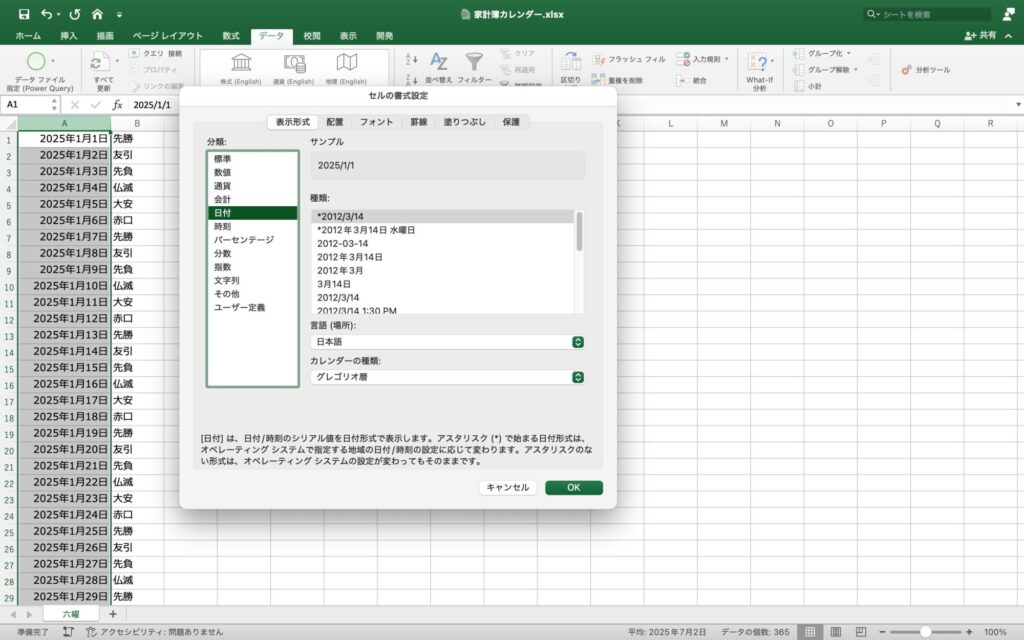Click the date type list scrollbar

tap(579, 231)
